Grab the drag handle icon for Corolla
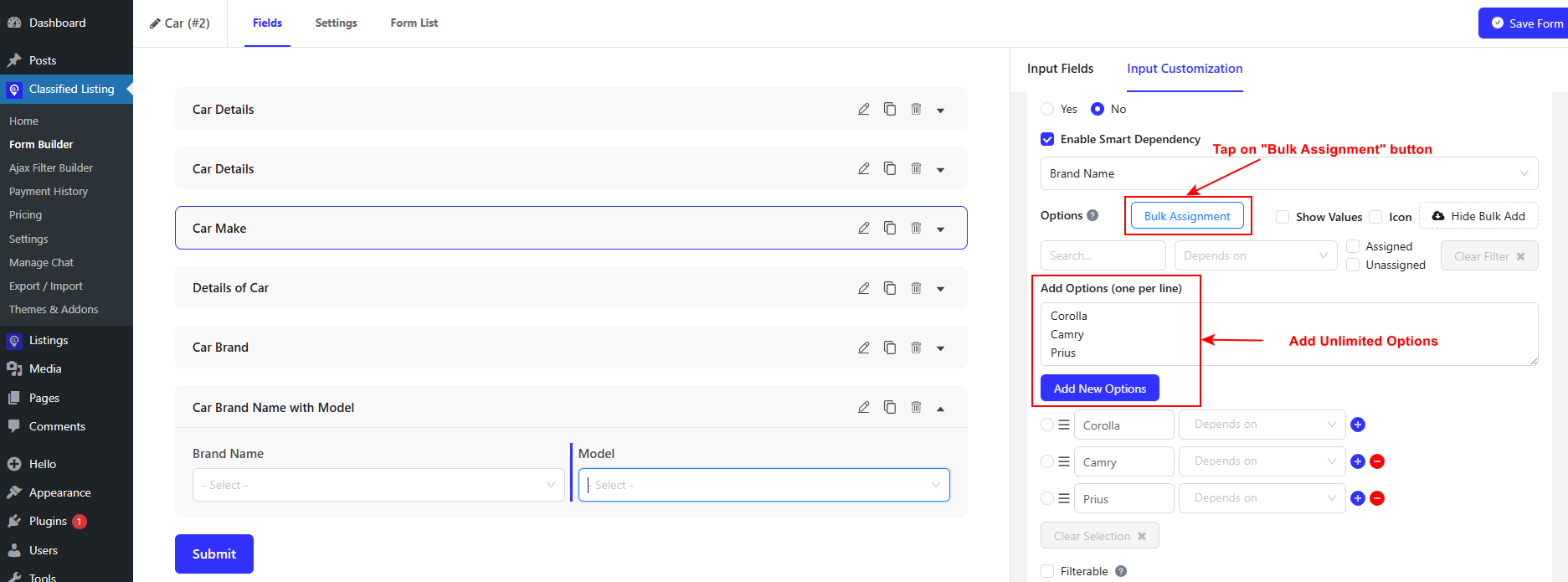This screenshot has height=582, width=1568. tap(1064, 425)
